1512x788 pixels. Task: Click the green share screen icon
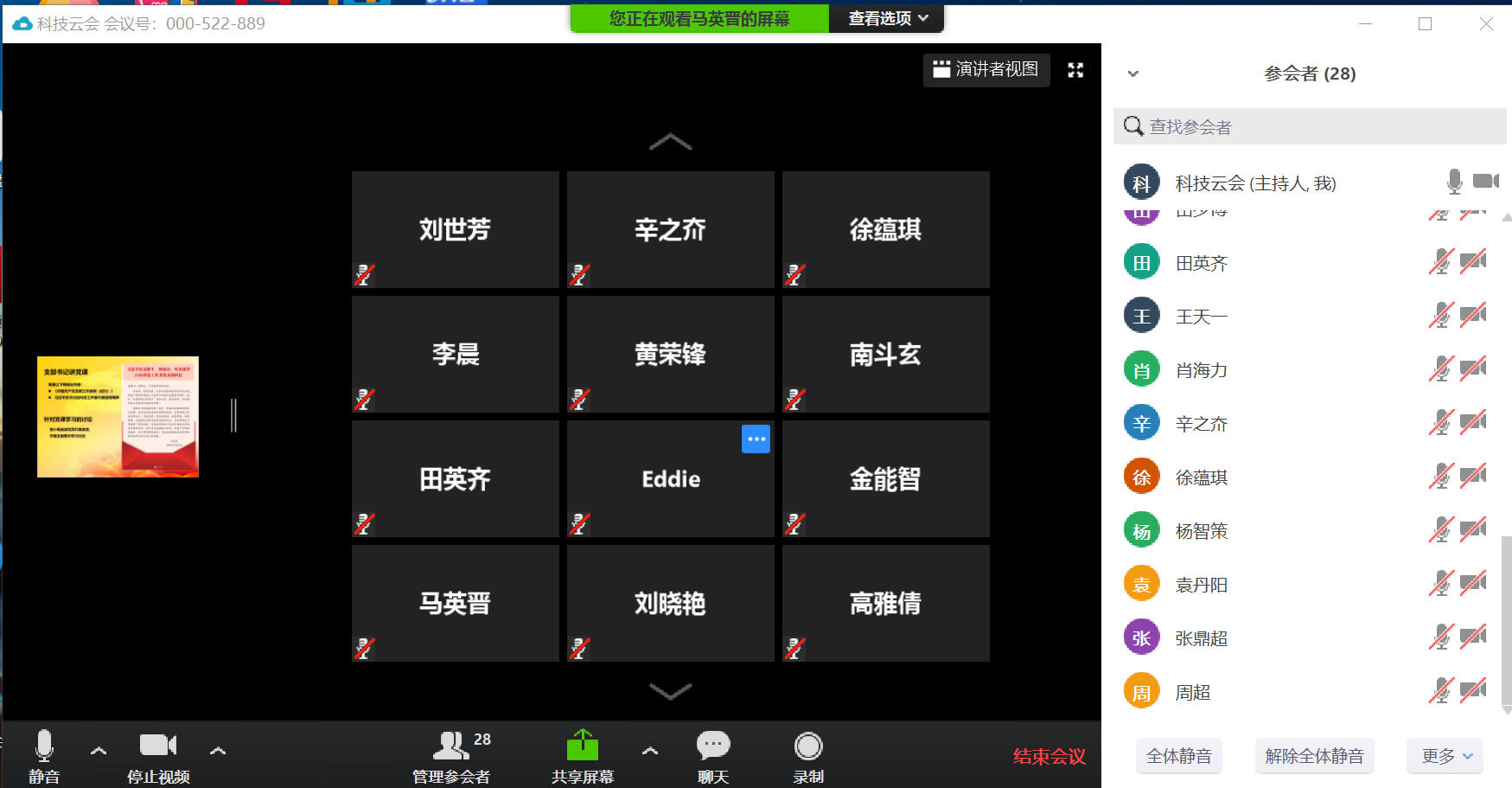[583, 746]
